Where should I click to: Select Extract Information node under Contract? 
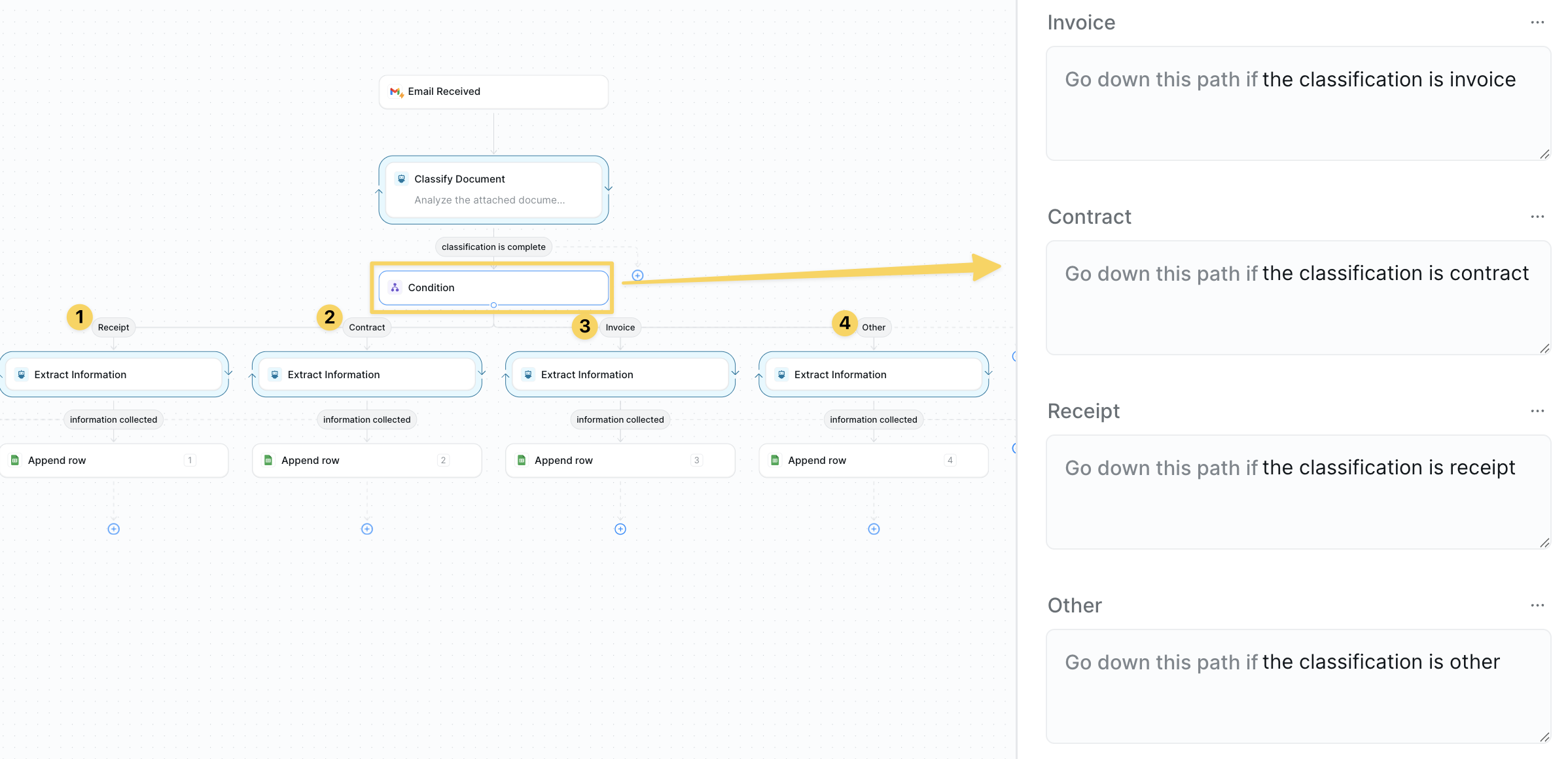pos(366,374)
